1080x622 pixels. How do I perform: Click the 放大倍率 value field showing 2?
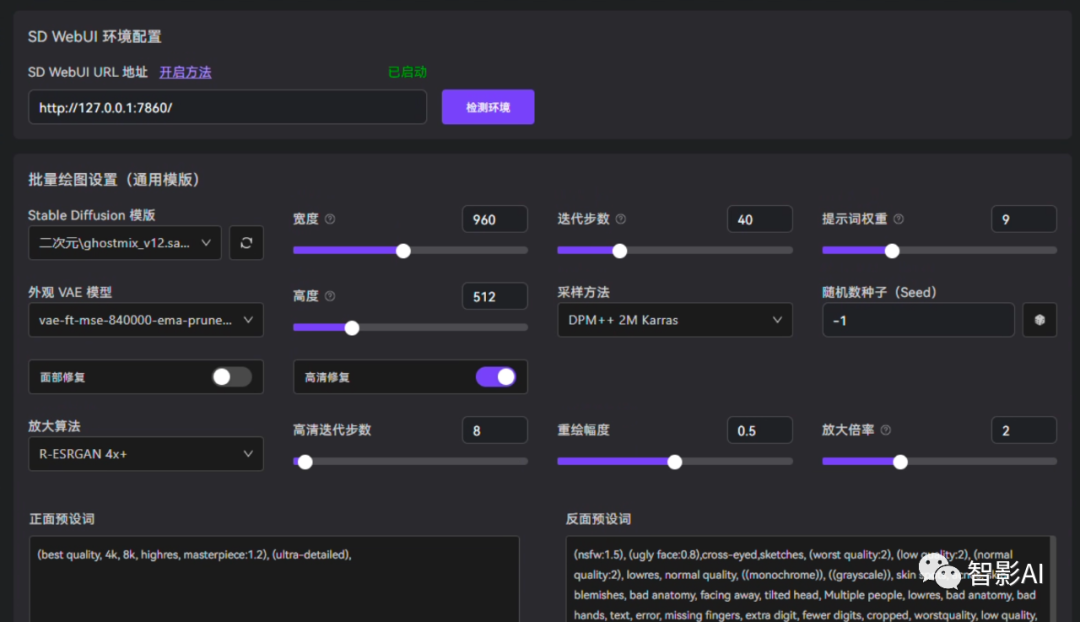(x=1024, y=430)
